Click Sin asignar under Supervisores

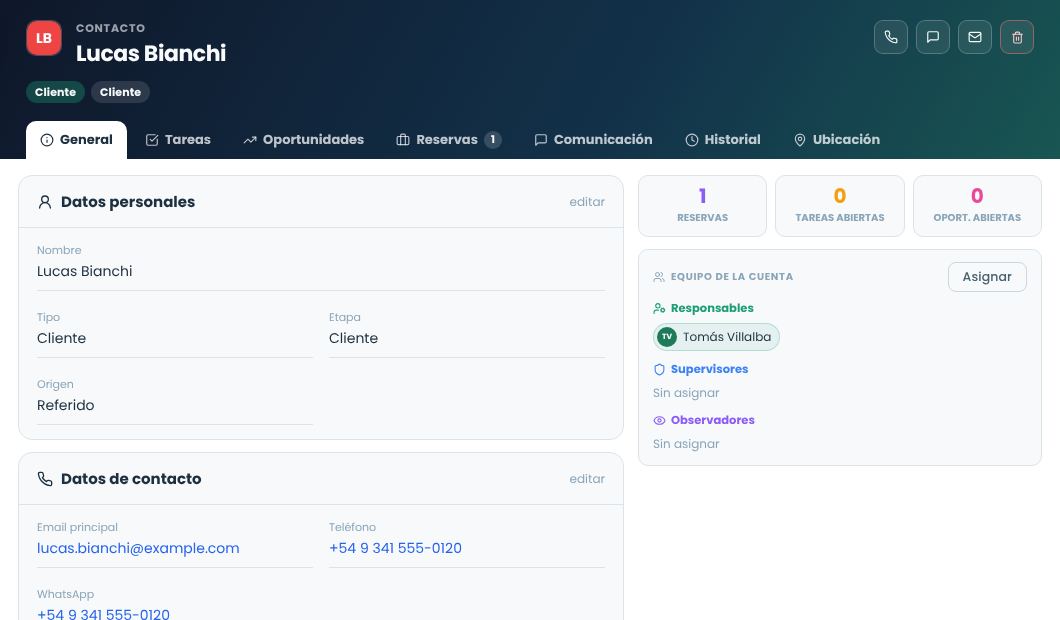click(685, 394)
